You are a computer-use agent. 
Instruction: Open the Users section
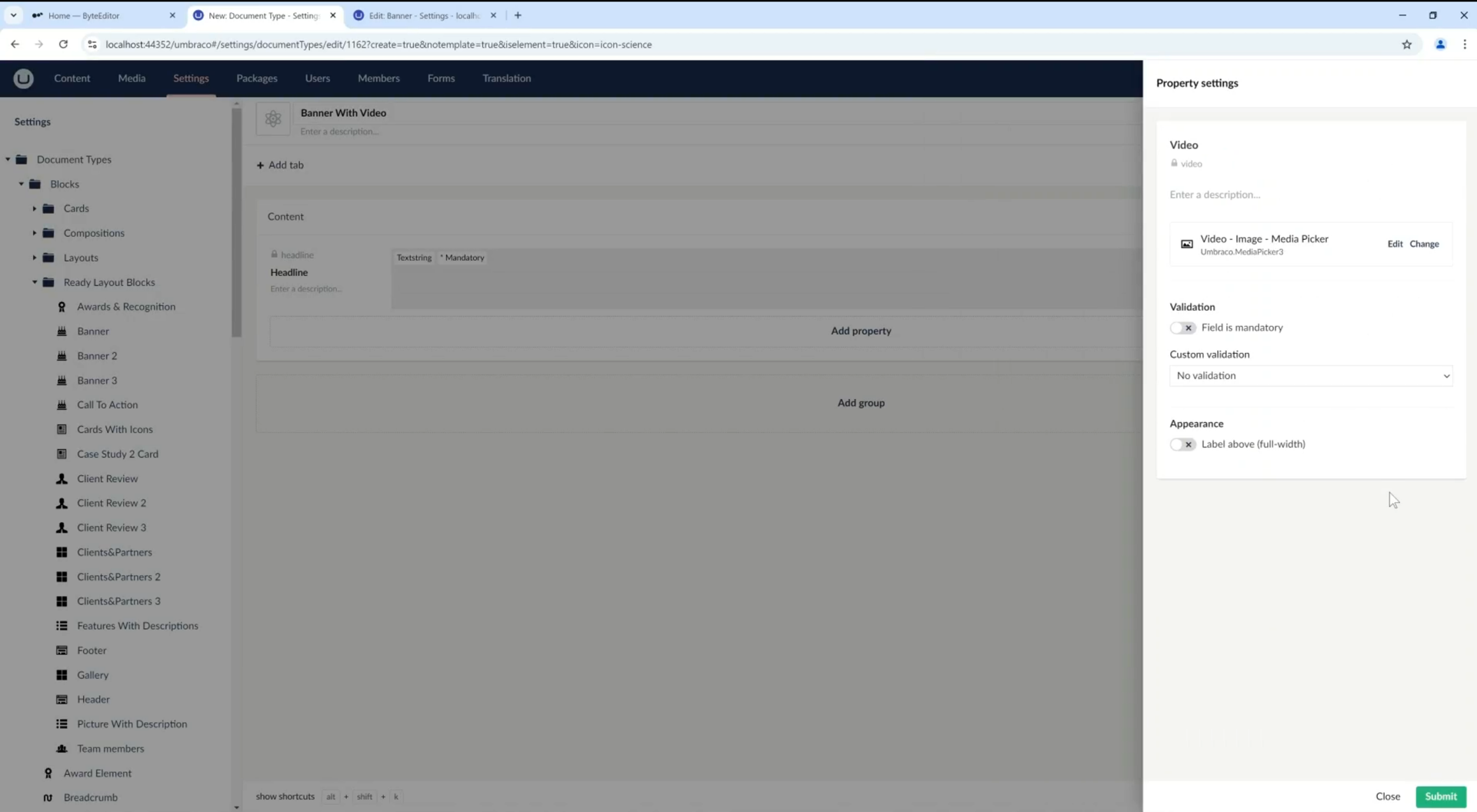[317, 78]
